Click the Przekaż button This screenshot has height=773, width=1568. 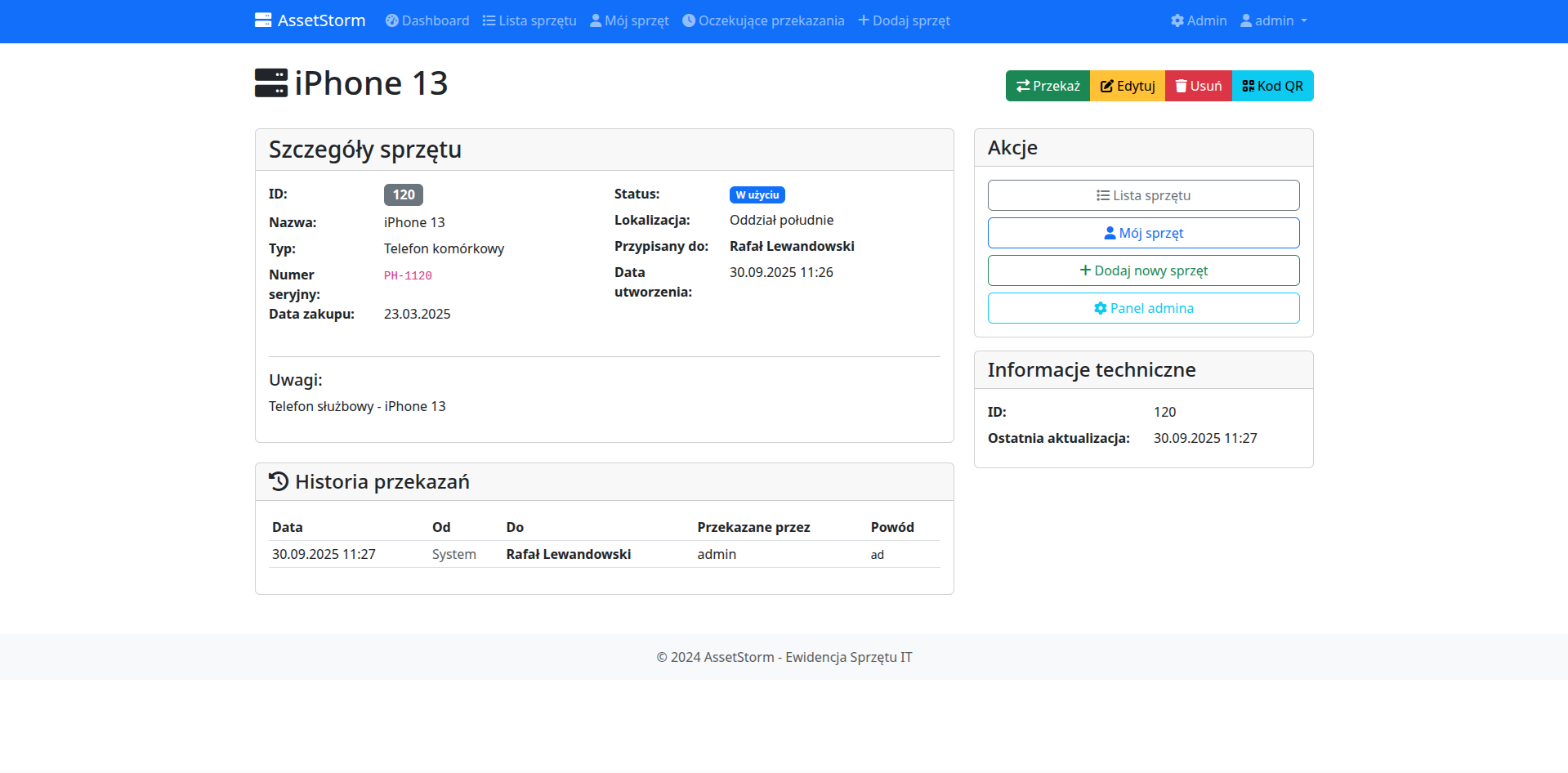point(1047,85)
